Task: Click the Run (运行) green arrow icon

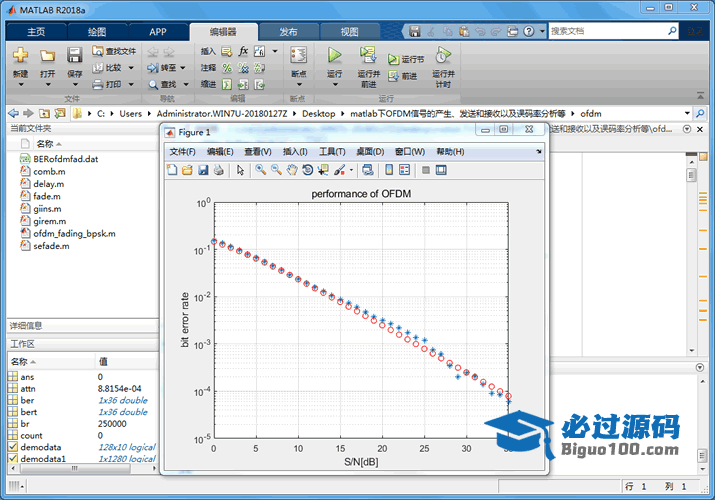Action: pos(334,56)
